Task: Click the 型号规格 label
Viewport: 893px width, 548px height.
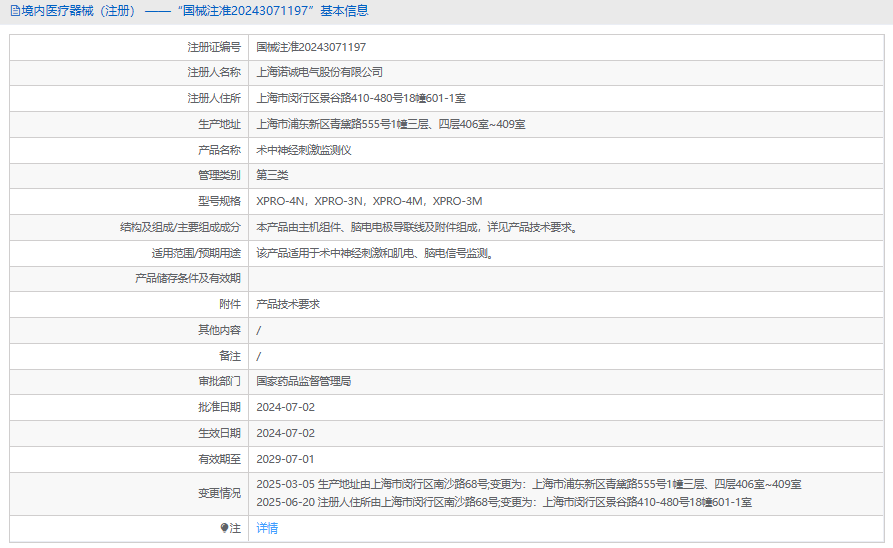Action: tap(219, 201)
